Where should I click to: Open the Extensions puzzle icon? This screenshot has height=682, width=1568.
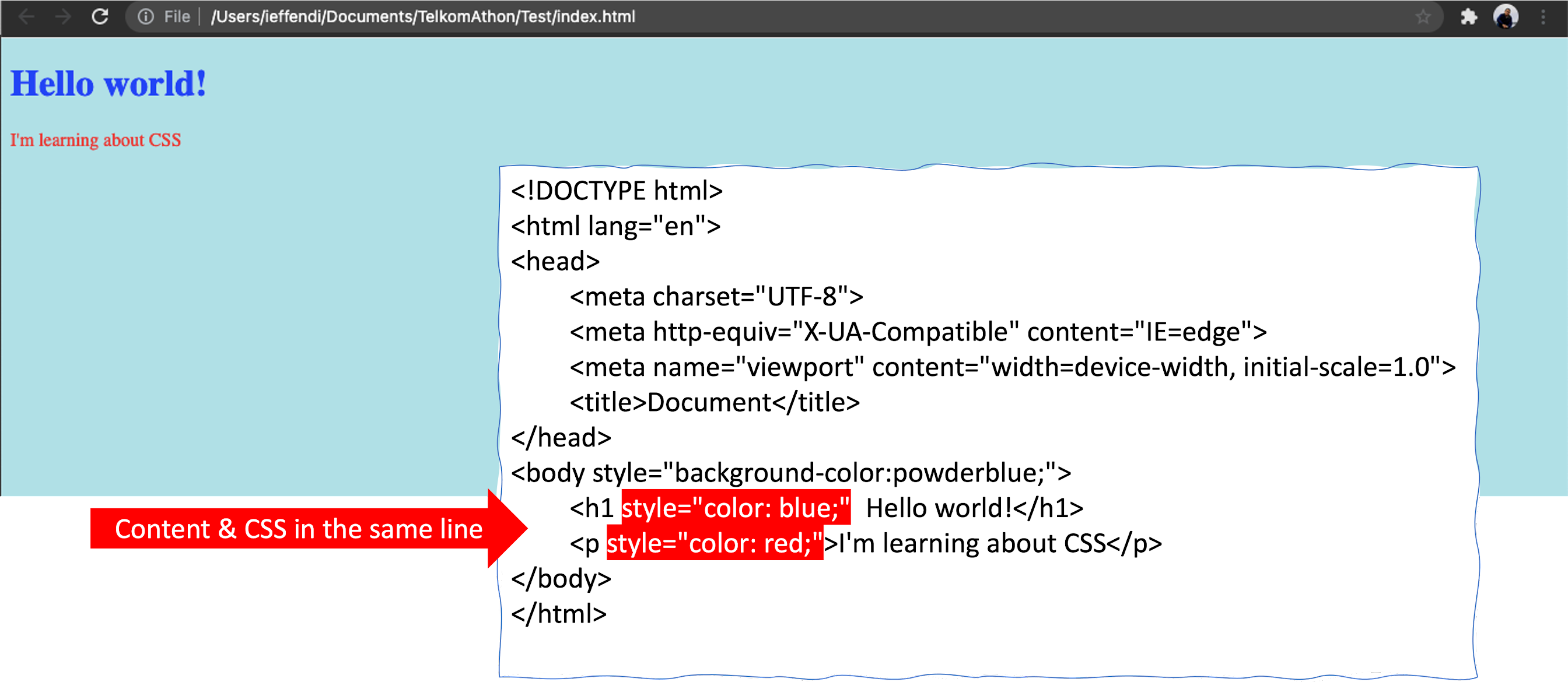(x=1469, y=16)
